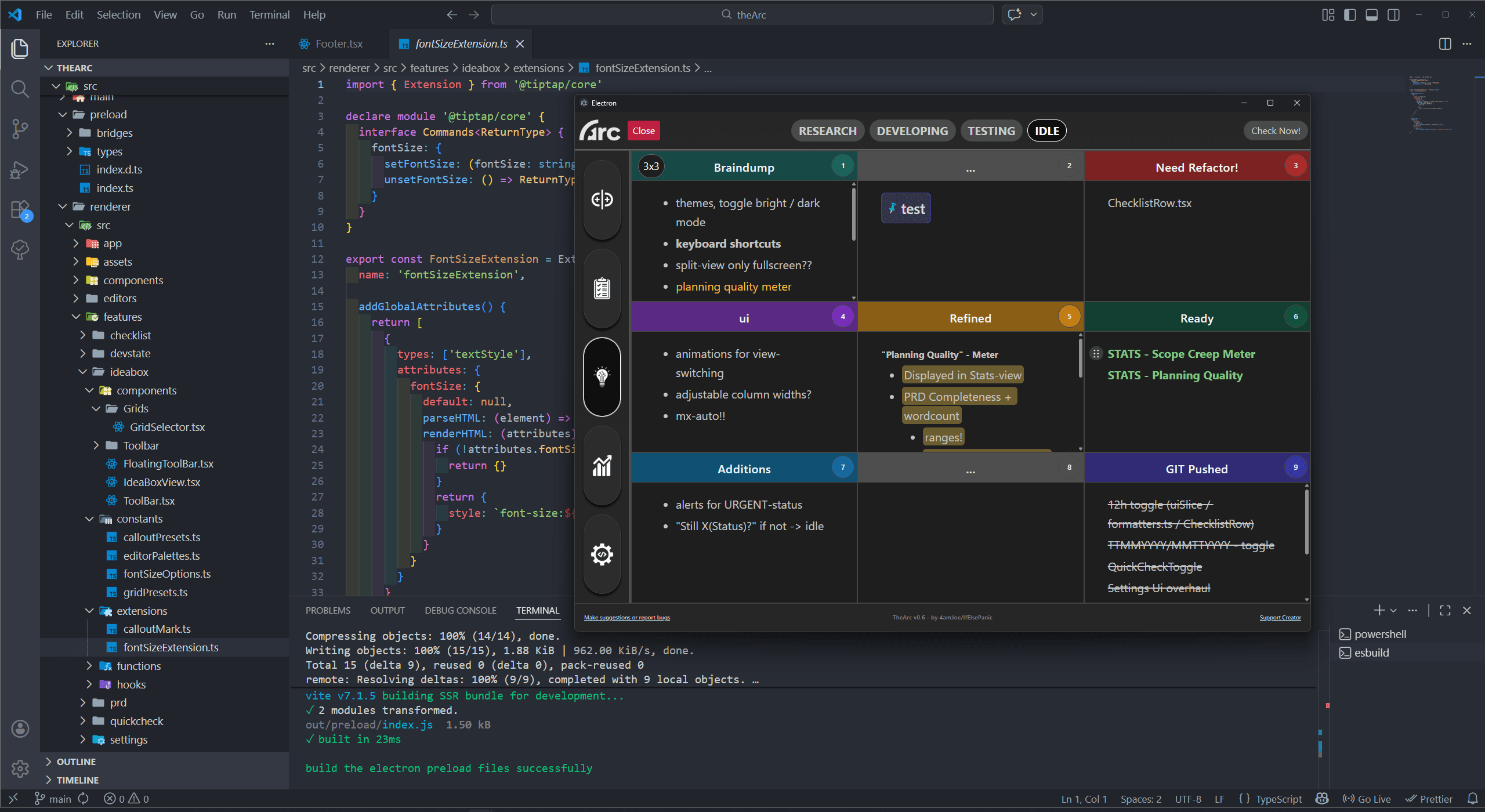Screen dimensions: 1485x812
Task: Open Run and Debug view
Action: click(x=20, y=170)
